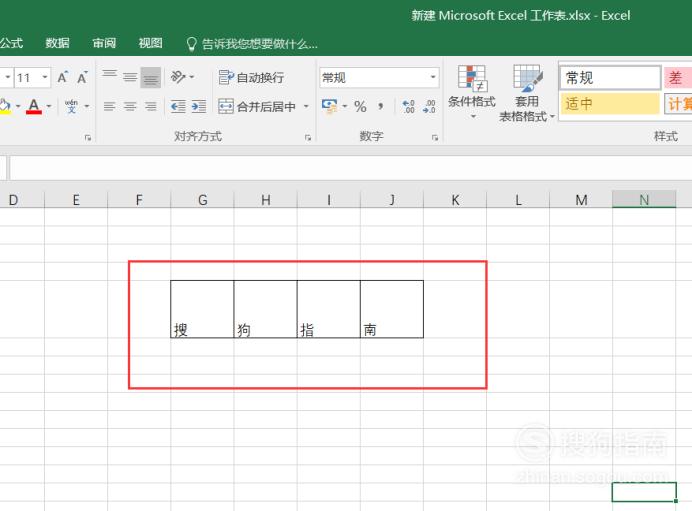Launch the font settings dialog launcher
The image size is (692, 511).
[x=87, y=138]
